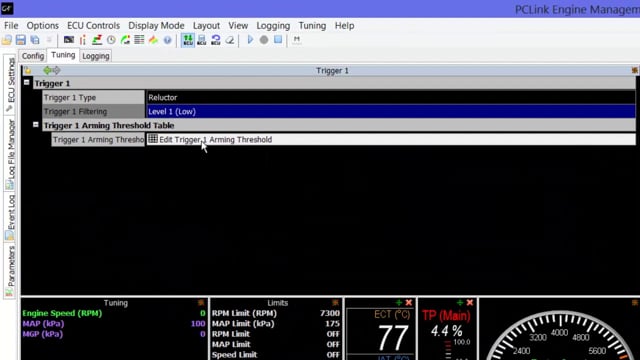The image size is (640, 360).
Task: Open the File menu
Action: pos(11,25)
